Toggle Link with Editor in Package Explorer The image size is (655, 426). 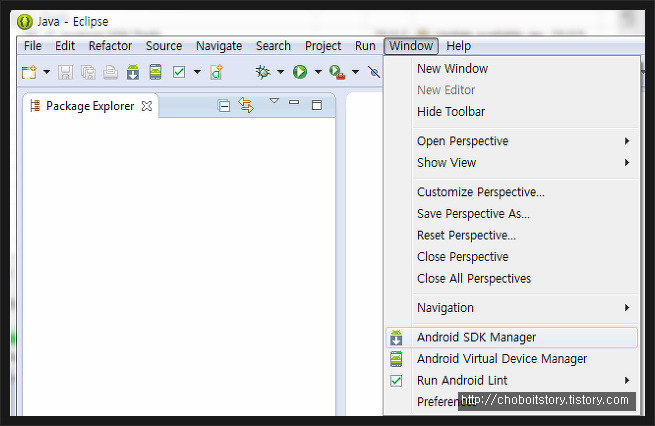pos(246,105)
